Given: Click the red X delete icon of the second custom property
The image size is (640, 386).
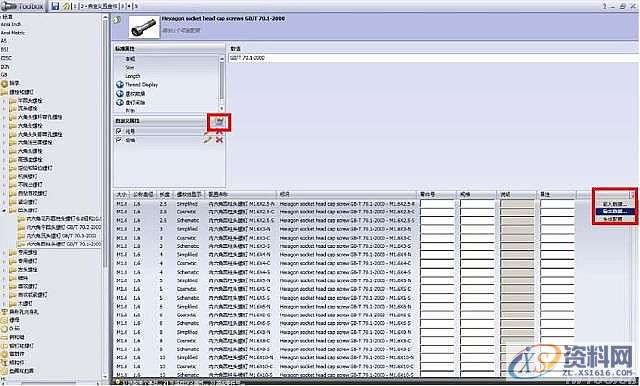Looking at the screenshot, I should point(219,140).
